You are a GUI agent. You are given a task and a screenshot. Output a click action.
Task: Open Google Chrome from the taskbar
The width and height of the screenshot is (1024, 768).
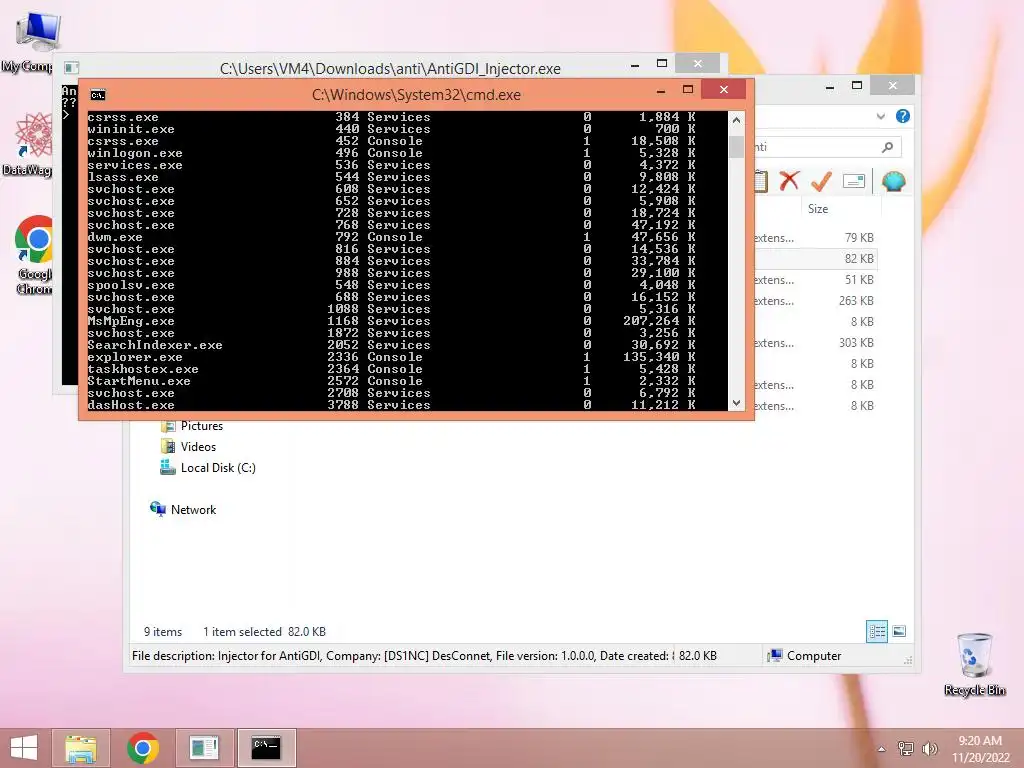tap(143, 748)
